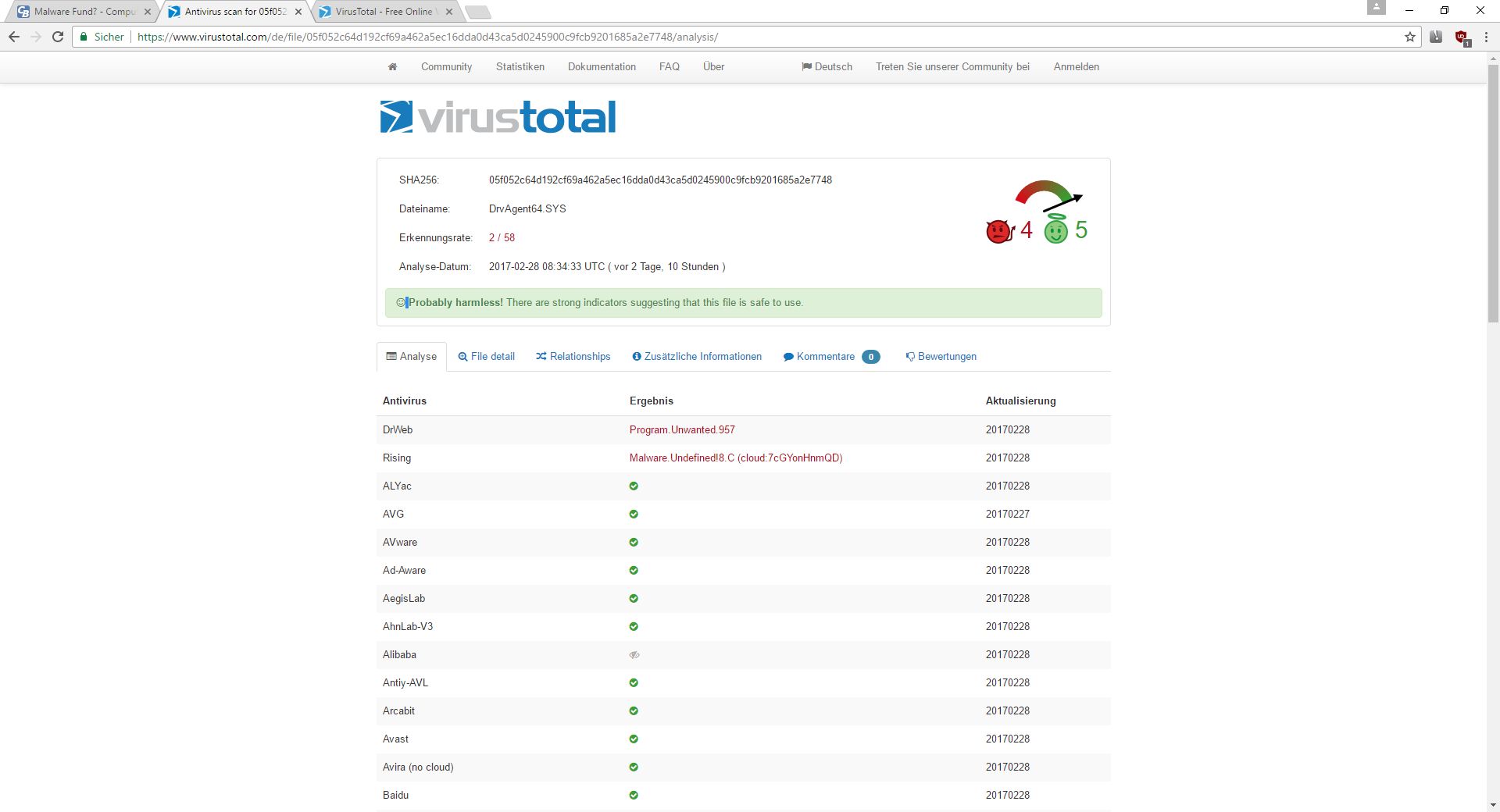Screen dimensions: 1500x812
Task: Click the Malware.Undefined!8.C Rising result
Action: (x=736, y=458)
